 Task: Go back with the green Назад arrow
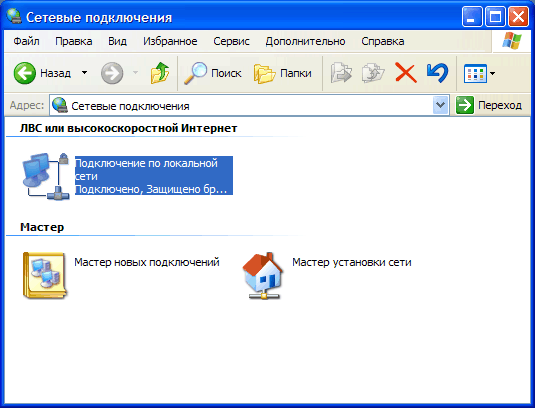point(25,73)
